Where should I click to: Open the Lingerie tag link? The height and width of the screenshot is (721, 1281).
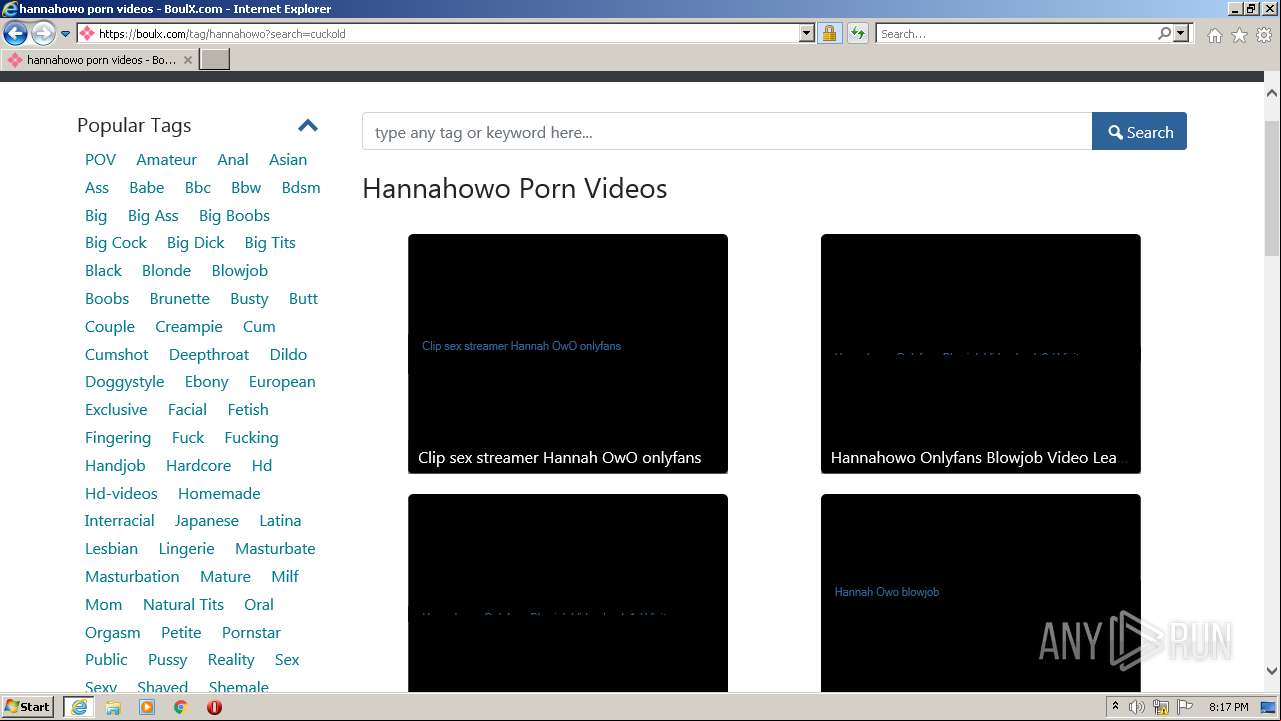pyautogui.click(x=187, y=549)
